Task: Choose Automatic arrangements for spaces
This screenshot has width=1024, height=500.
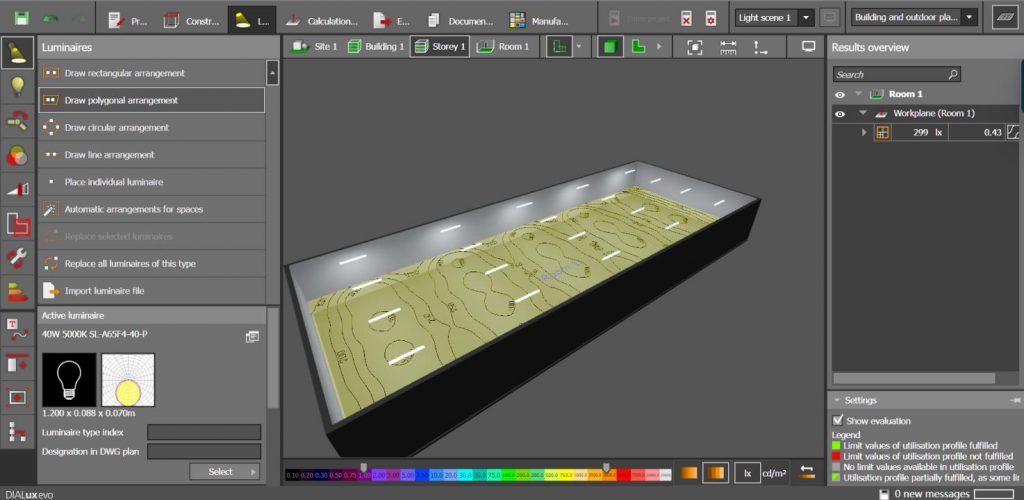Action: [152, 210]
